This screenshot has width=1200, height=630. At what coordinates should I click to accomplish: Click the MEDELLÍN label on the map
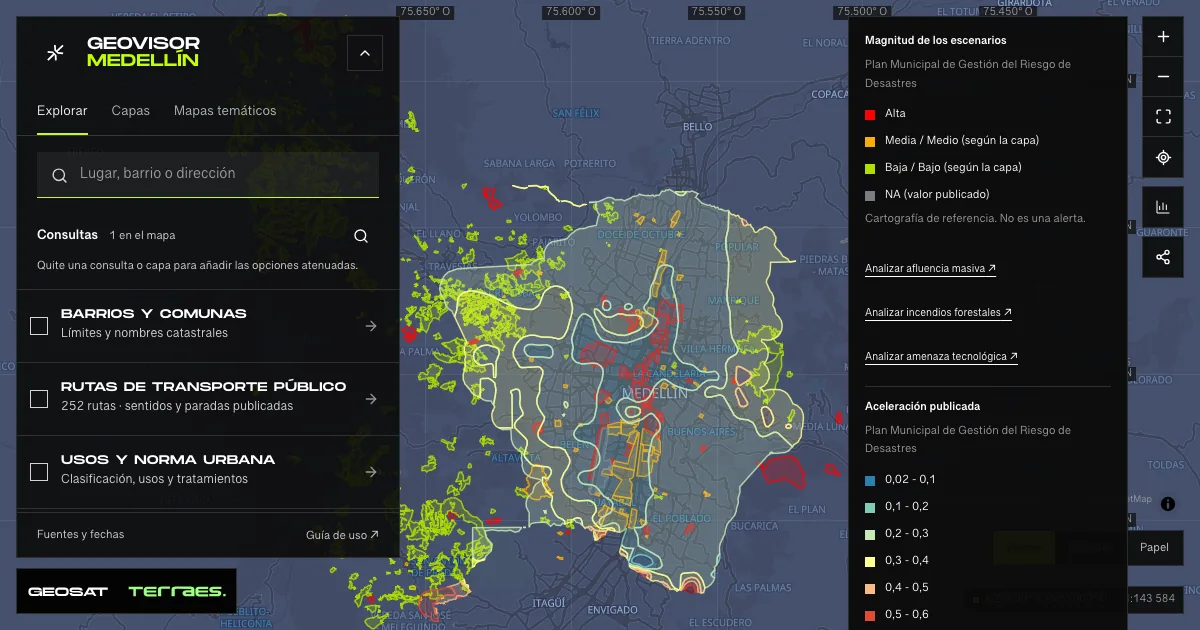coord(655,394)
